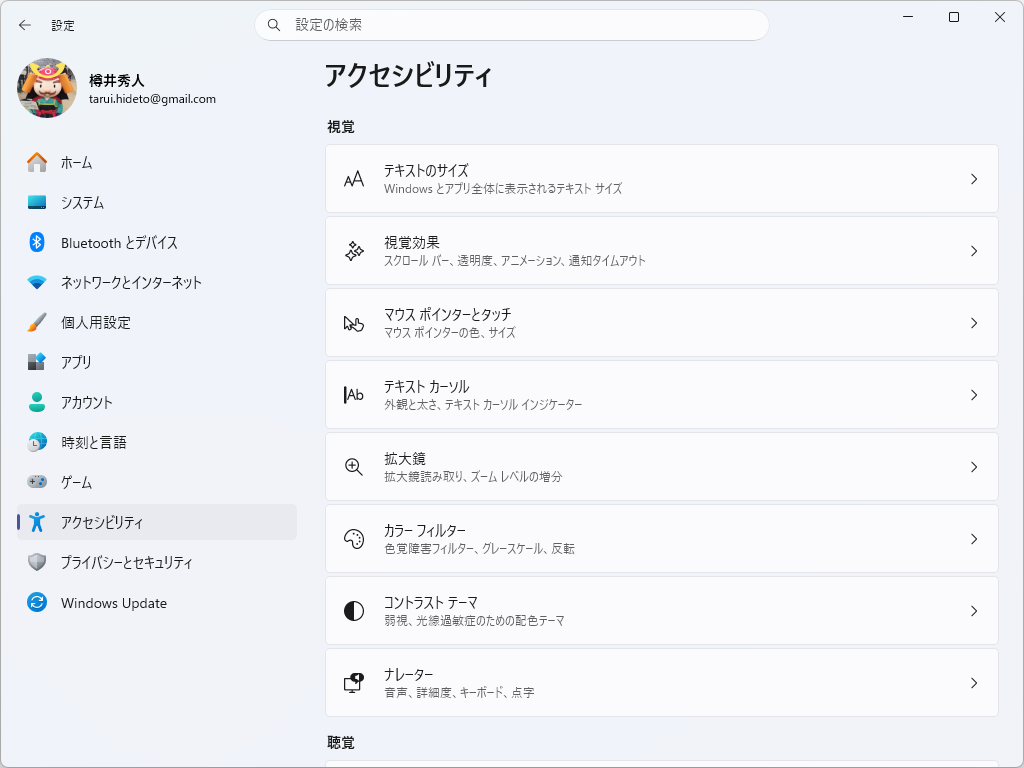1024x768 pixels.
Task: Open 視覚効果 via its right chevron
Action: point(974,251)
